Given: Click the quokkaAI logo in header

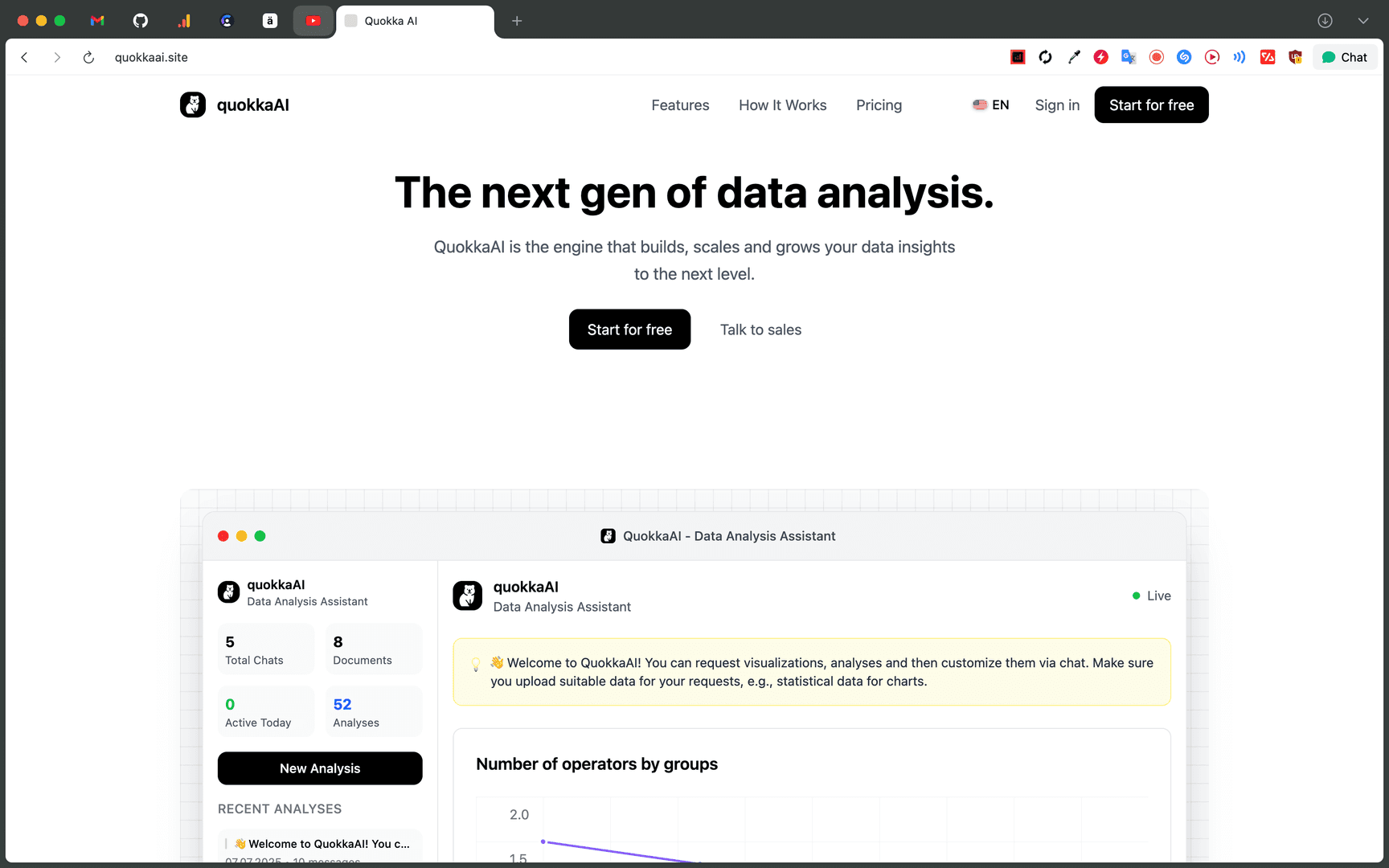Looking at the screenshot, I should pyautogui.click(x=235, y=104).
